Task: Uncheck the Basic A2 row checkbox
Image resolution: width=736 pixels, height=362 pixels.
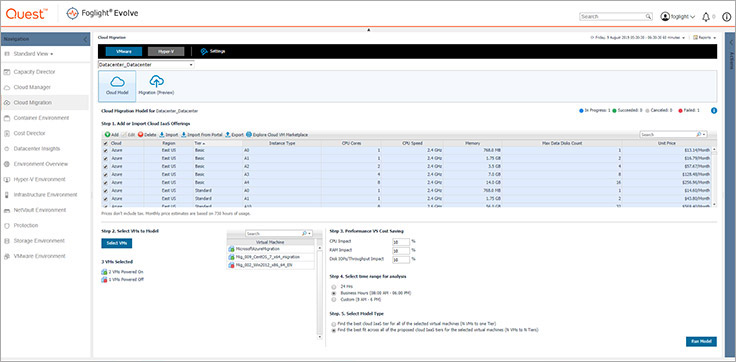Action: click(105, 166)
